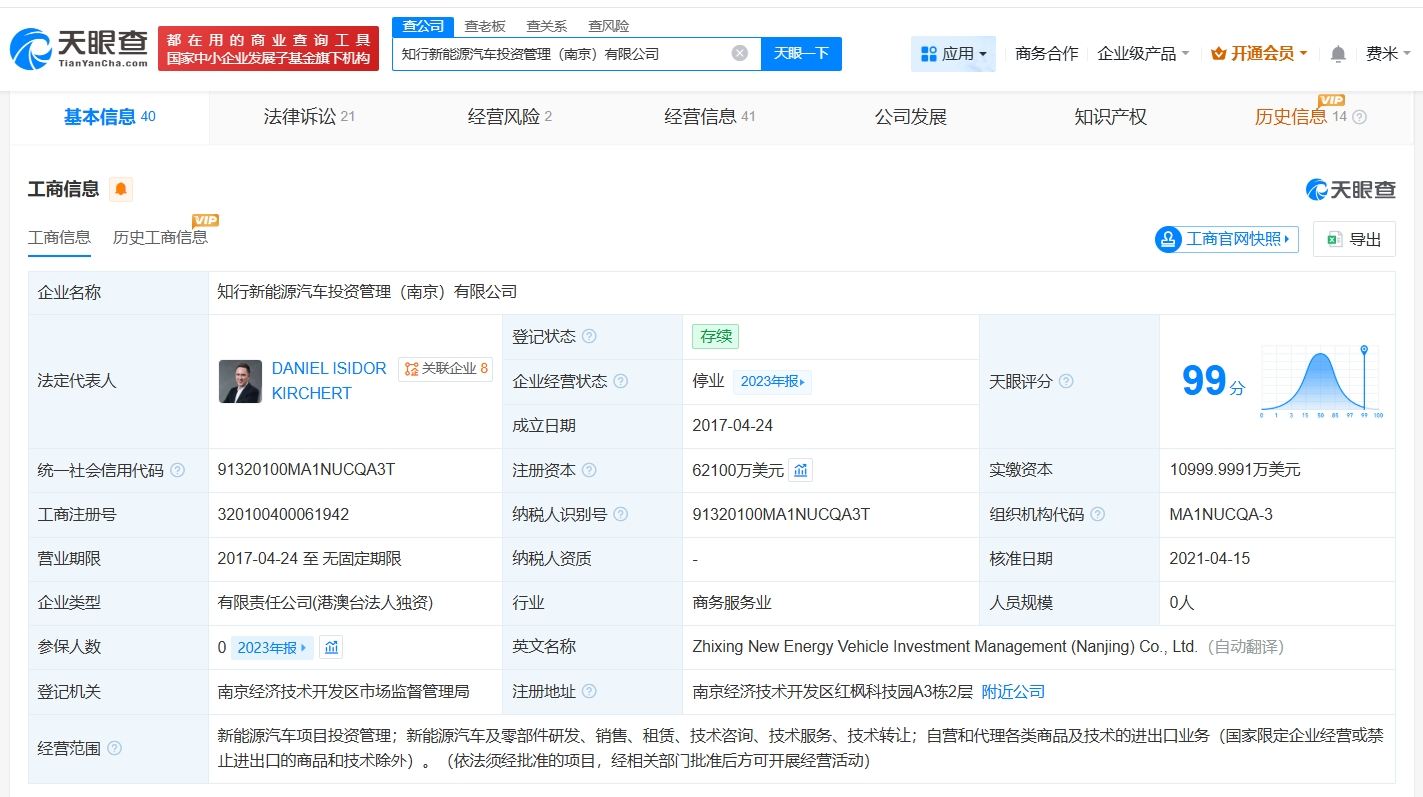This screenshot has height=797, width=1423.
Task: Open the 费米 user account menu
Action: pos(1389,54)
